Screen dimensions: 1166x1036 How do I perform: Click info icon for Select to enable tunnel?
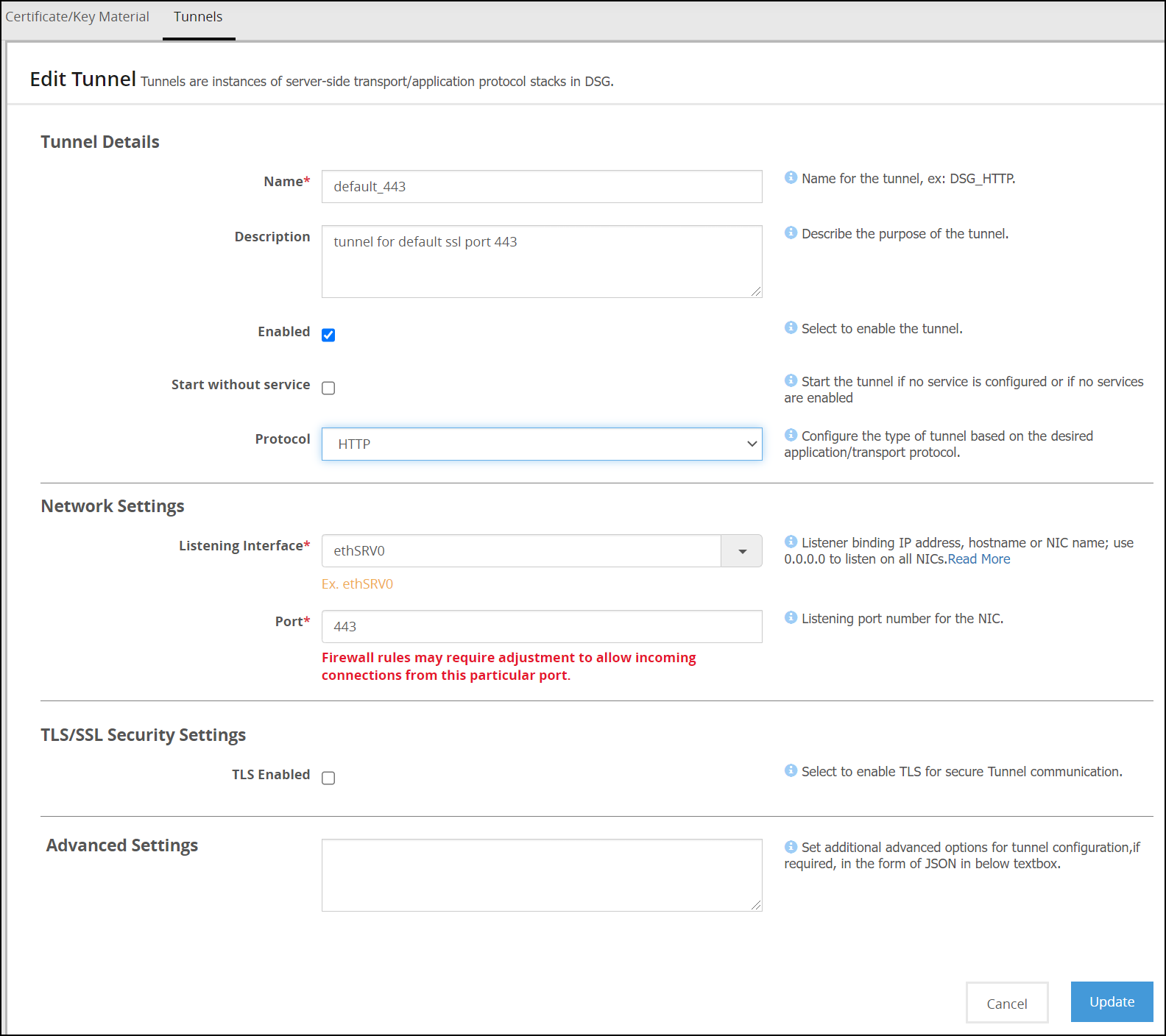click(791, 327)
